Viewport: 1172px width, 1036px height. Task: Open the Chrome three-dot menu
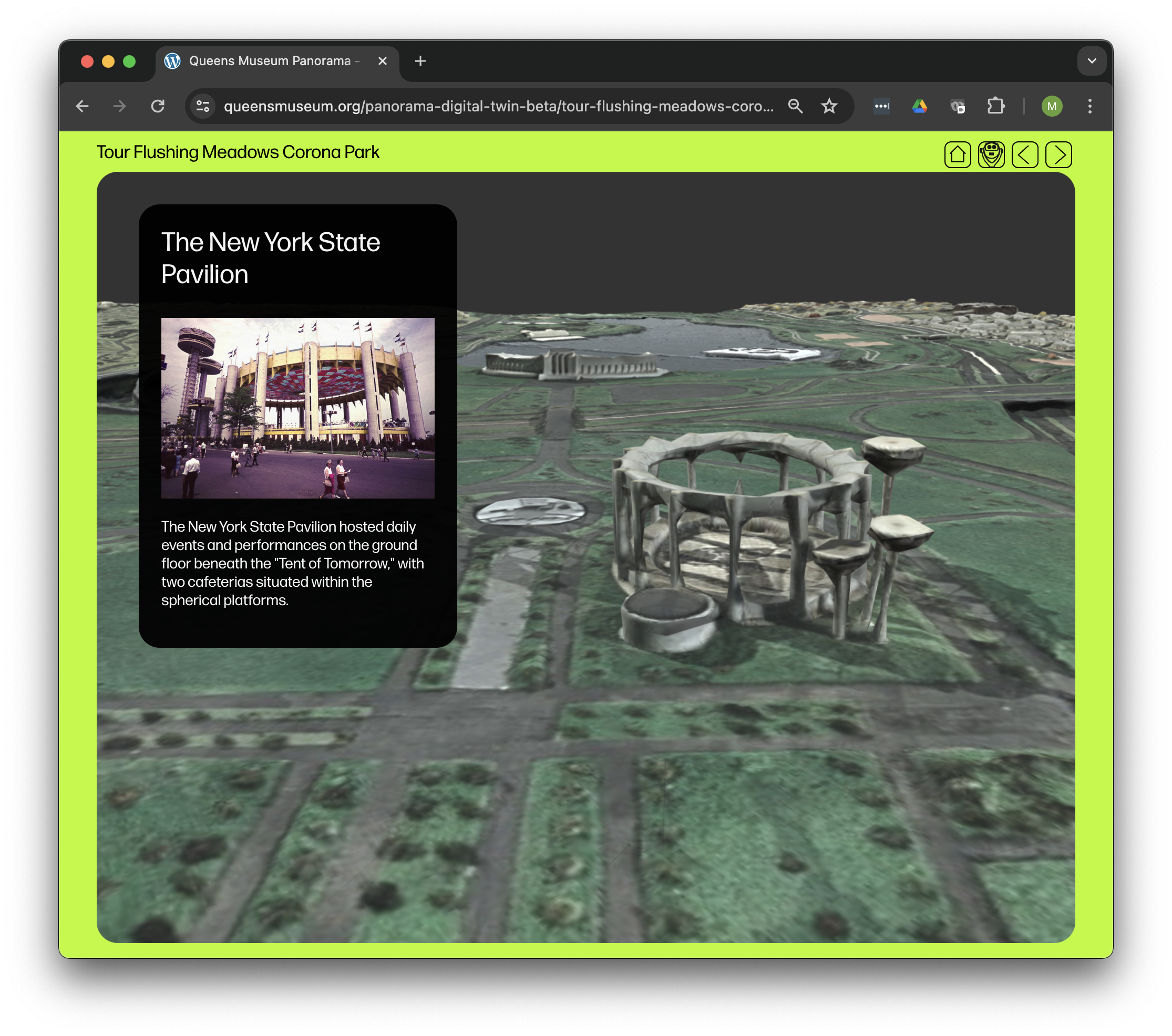click(x=1090, y=106)
